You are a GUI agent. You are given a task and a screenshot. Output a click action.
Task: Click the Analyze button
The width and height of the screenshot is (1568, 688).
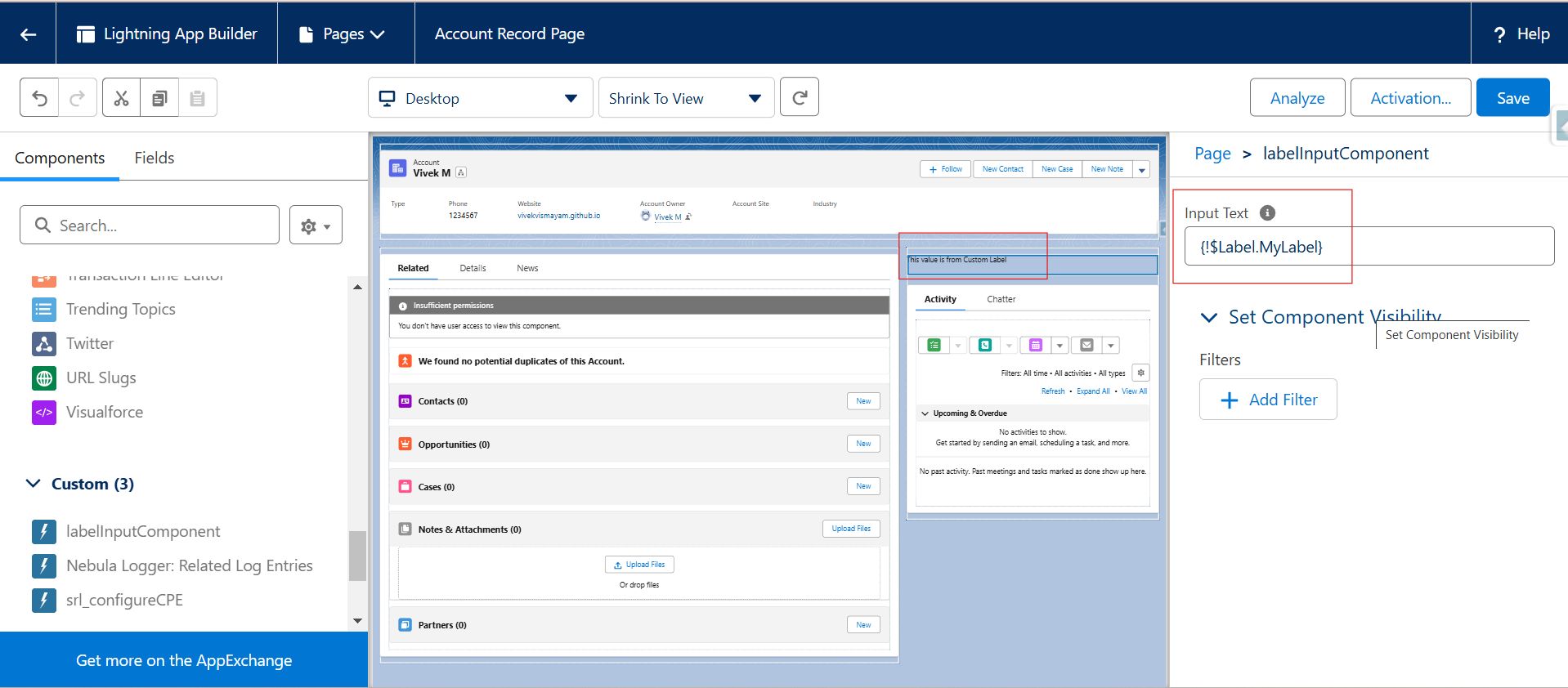coord(1297,98)
